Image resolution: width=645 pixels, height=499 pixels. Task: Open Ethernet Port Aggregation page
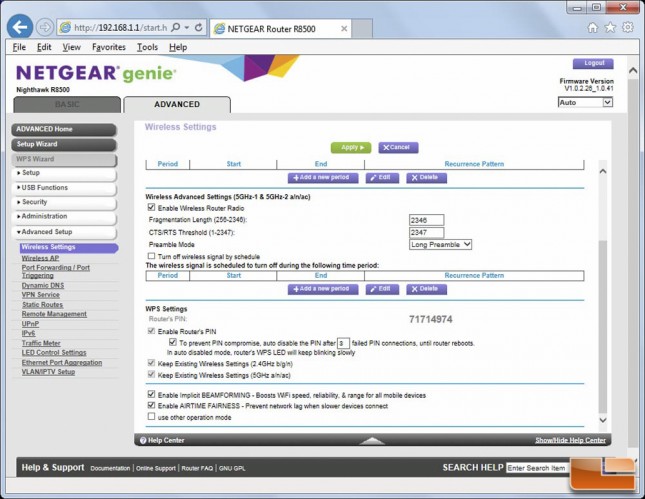click(x=62, y=363)
